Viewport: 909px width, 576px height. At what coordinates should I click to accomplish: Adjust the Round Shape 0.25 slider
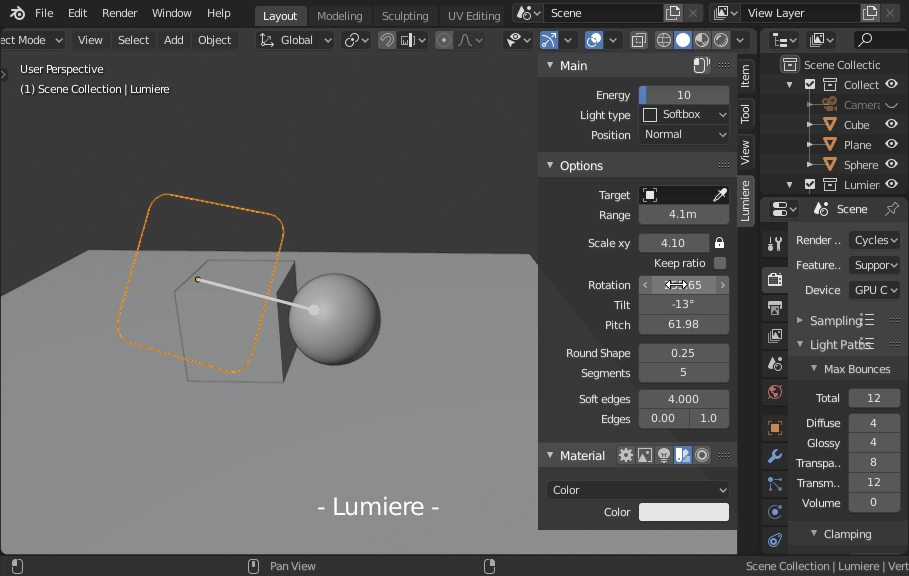click(x=683, y=353)
